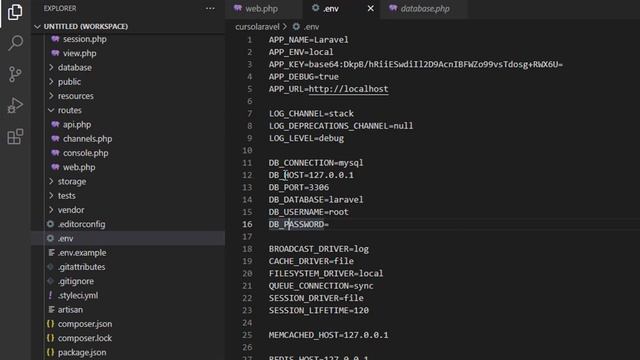Open the Explorer view in activity bar

(15, 12)
